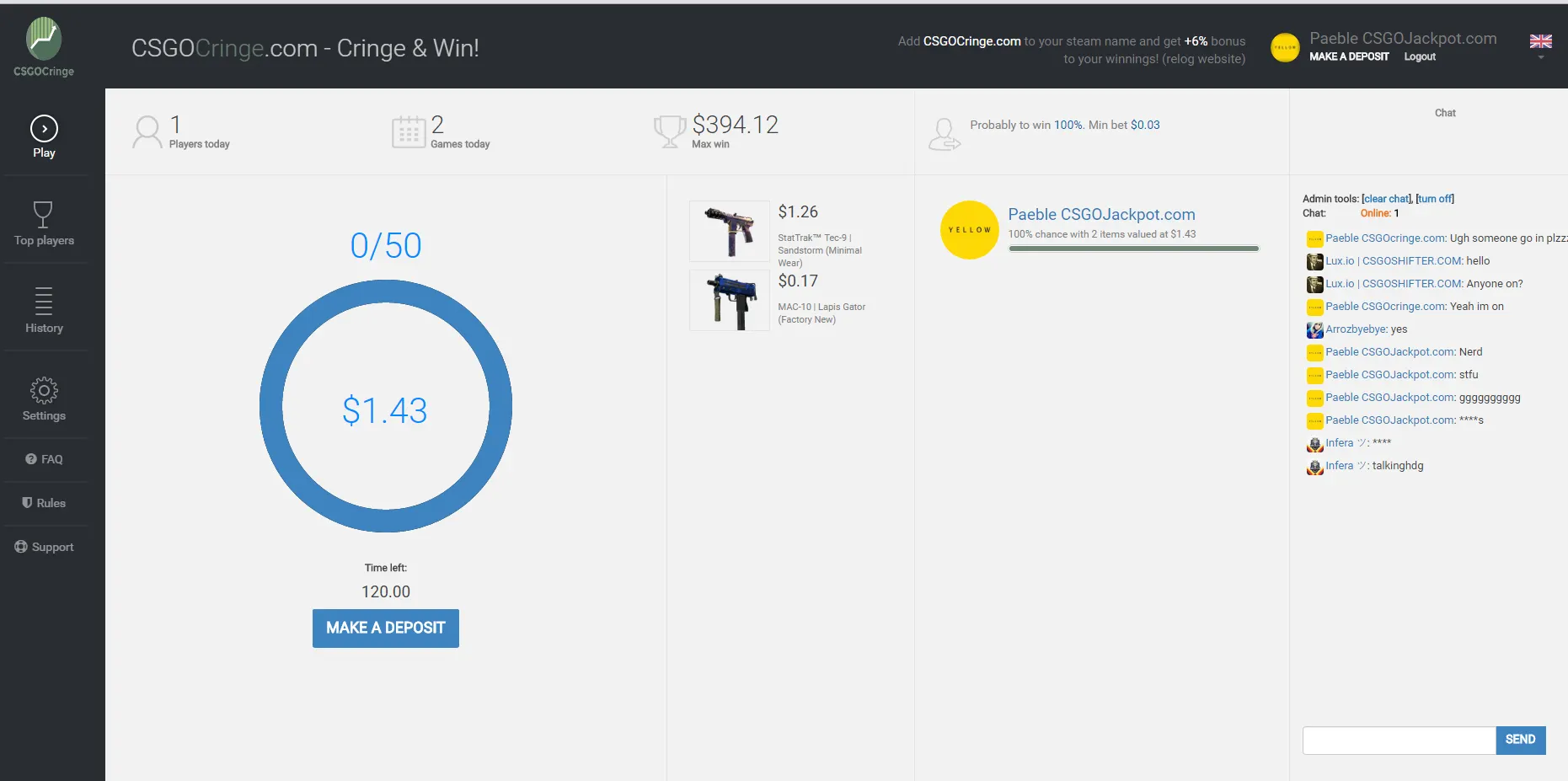This screenshot has height=781, width=1568.
Task: Click the UK flag language icon
Action: coord(1541,41)
